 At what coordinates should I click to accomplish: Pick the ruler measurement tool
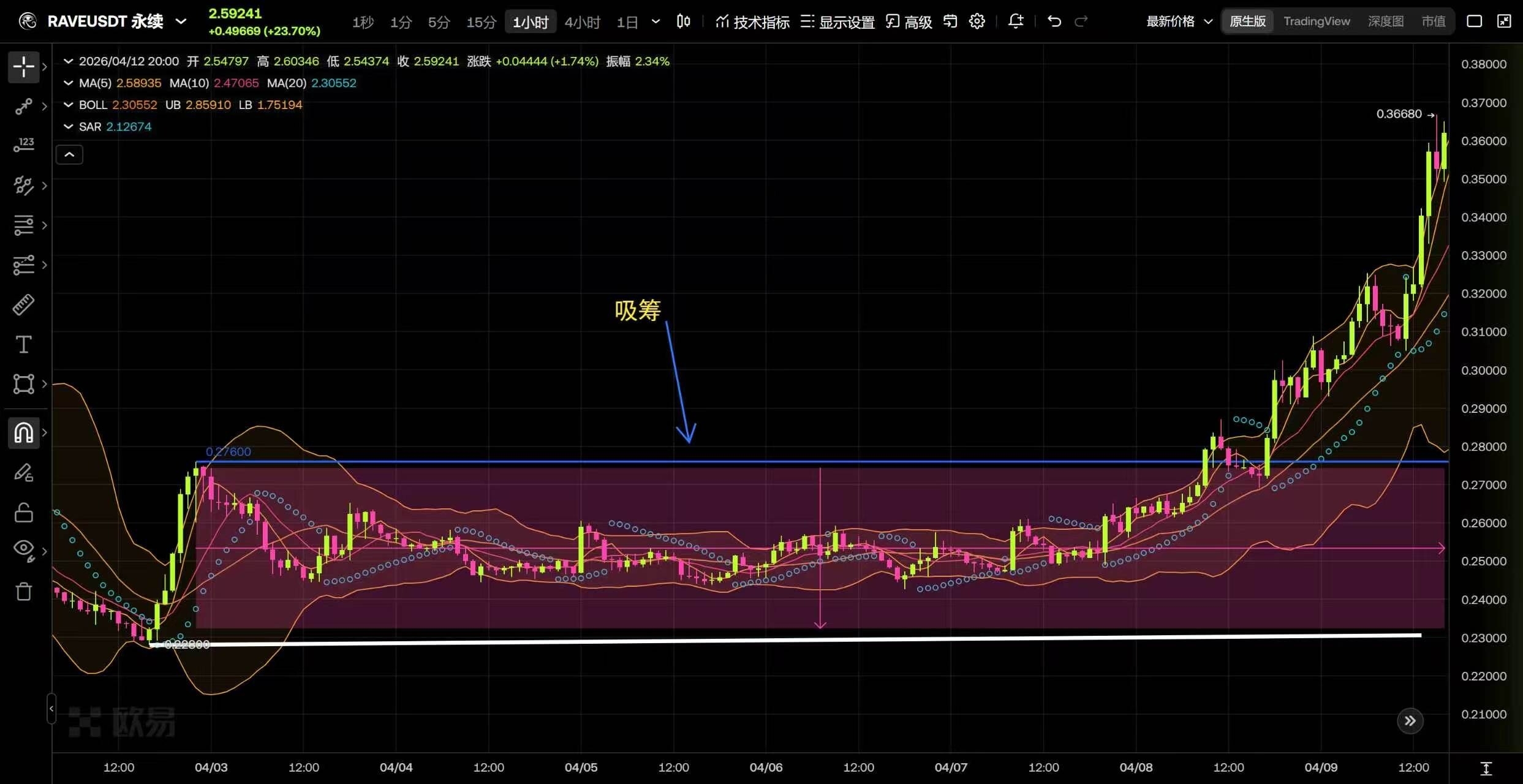[x=23, y=304]
